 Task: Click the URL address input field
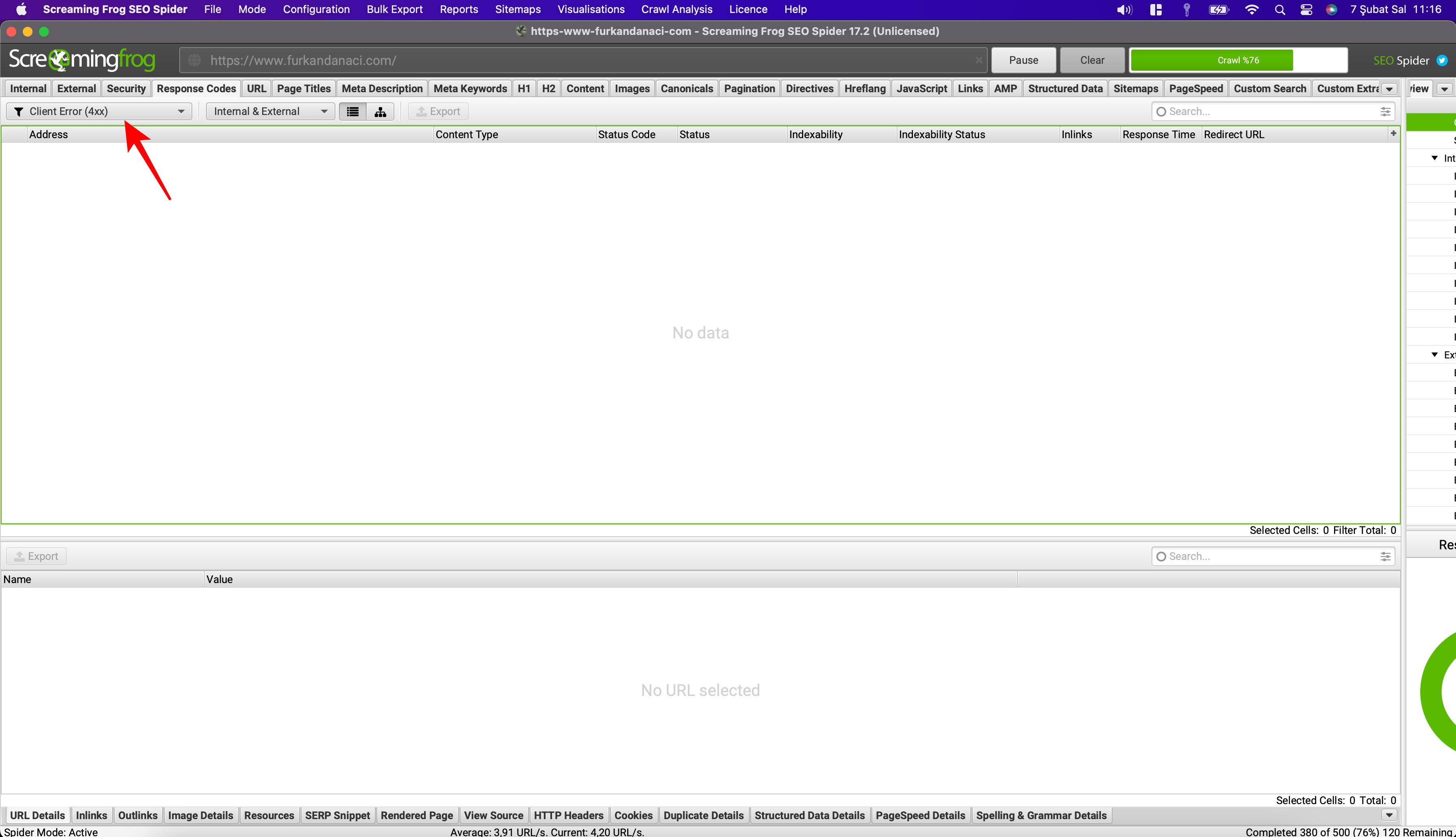pos(583,61)
